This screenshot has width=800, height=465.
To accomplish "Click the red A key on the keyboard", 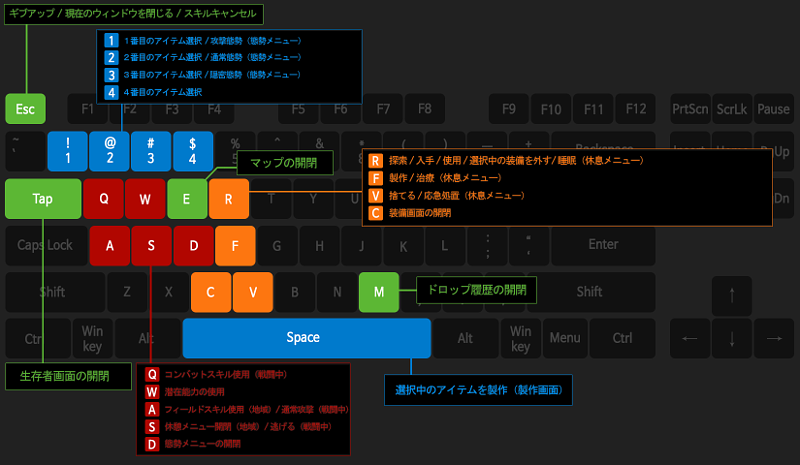I will coord(109,245).
